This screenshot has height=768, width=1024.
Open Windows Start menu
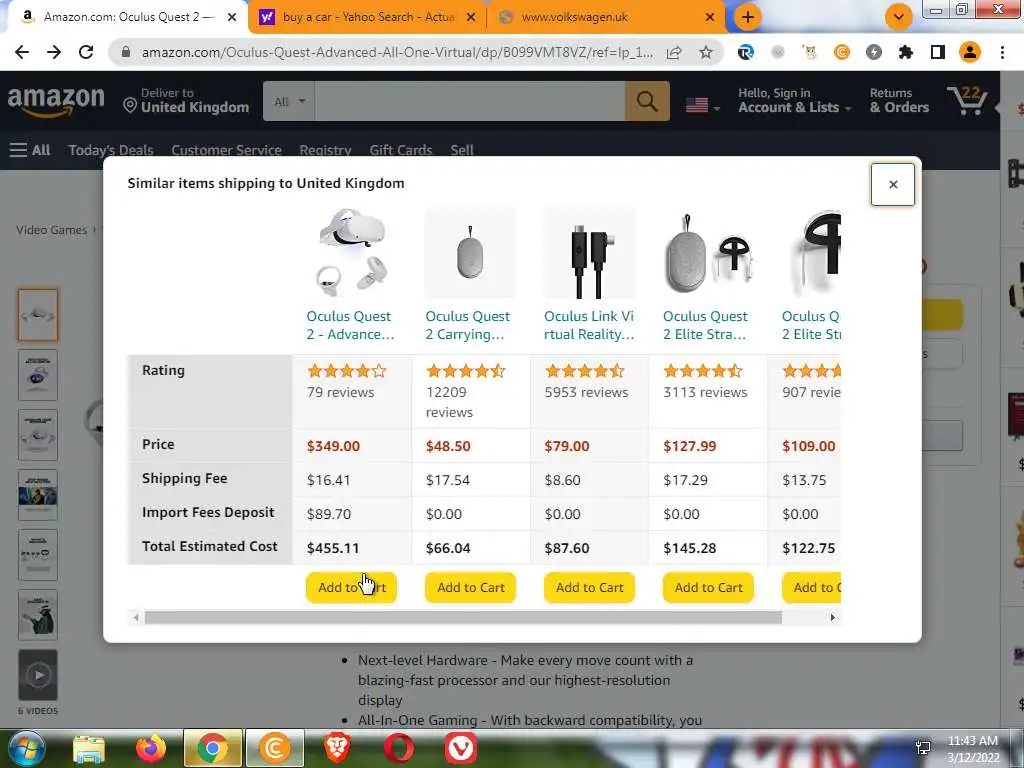(25, 748)
